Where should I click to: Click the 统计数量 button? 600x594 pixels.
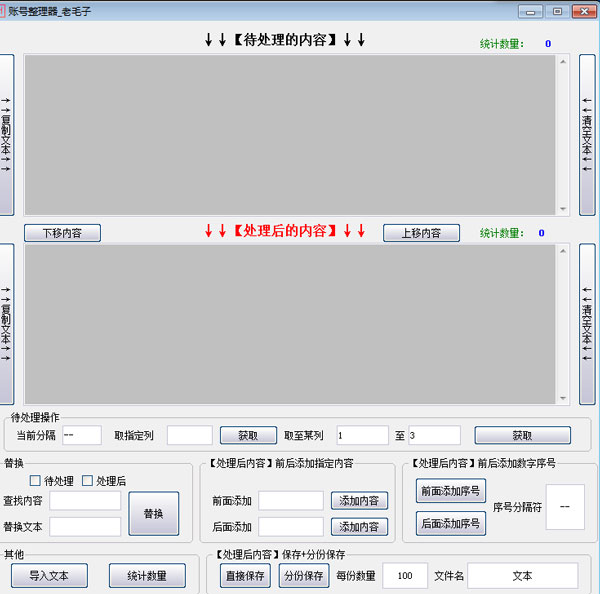(147, 575)
